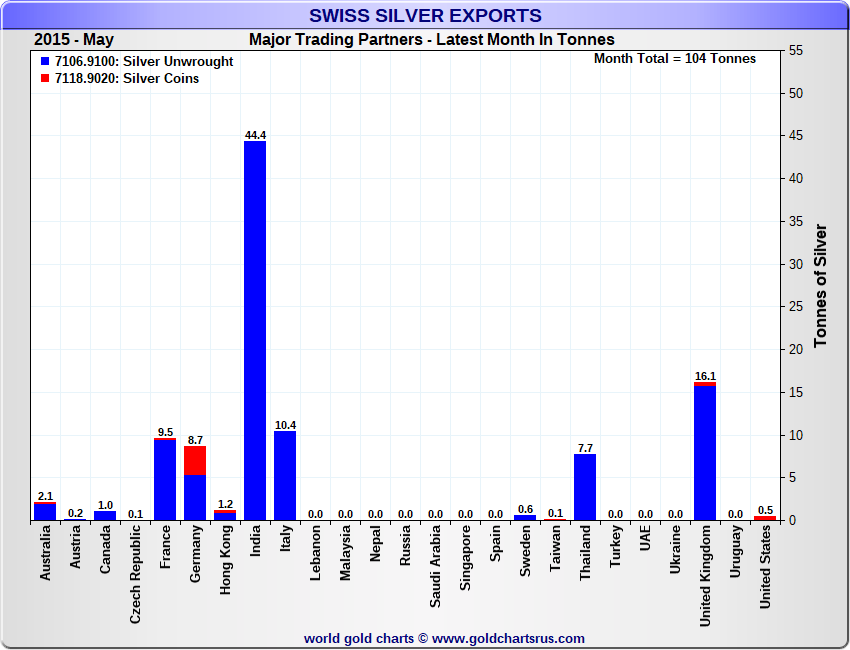The height and width of the screenshot is (650, 850).
Task: Select the 2015 - May date label
Action: (74, 40)
